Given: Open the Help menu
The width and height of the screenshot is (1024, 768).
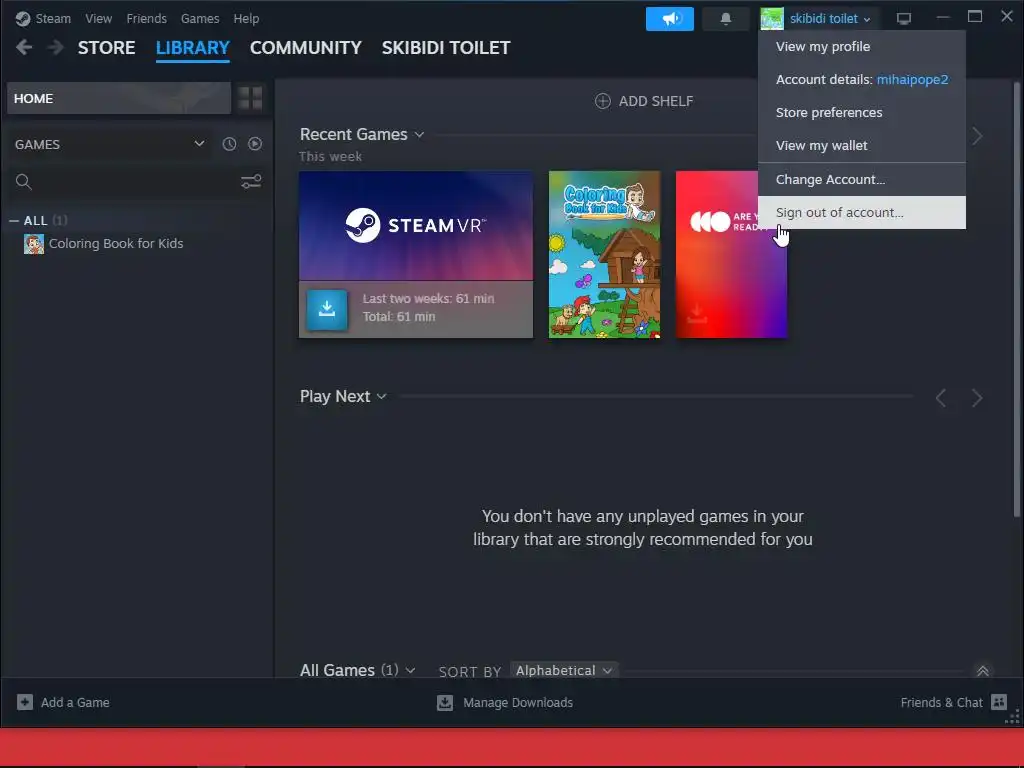Looking at the screenshot, I should pos(246,18).
